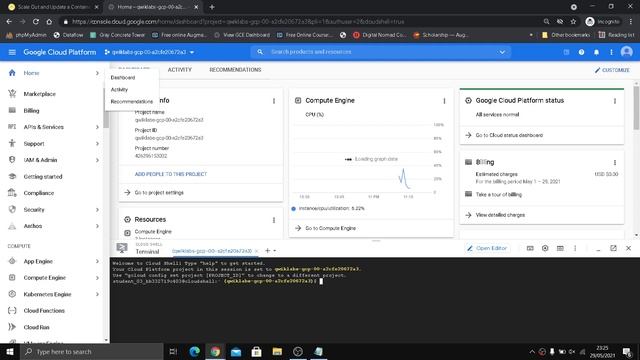Open the help question mark icon
640x360 pixels.
tap(581, 52)
